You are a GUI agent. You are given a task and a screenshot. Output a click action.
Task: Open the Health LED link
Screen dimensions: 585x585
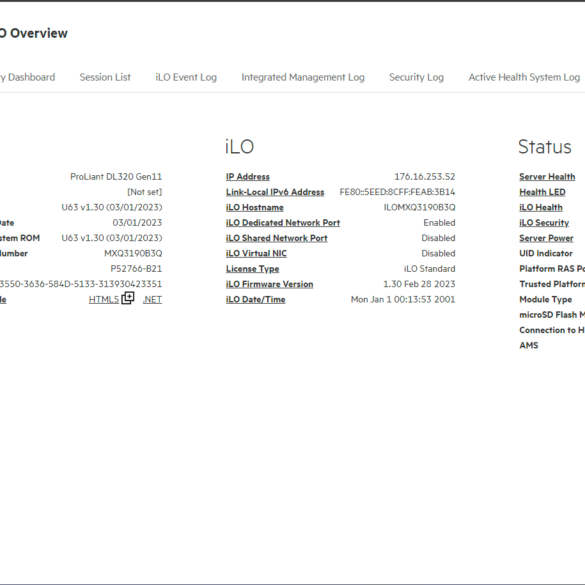tap(542, 192)
